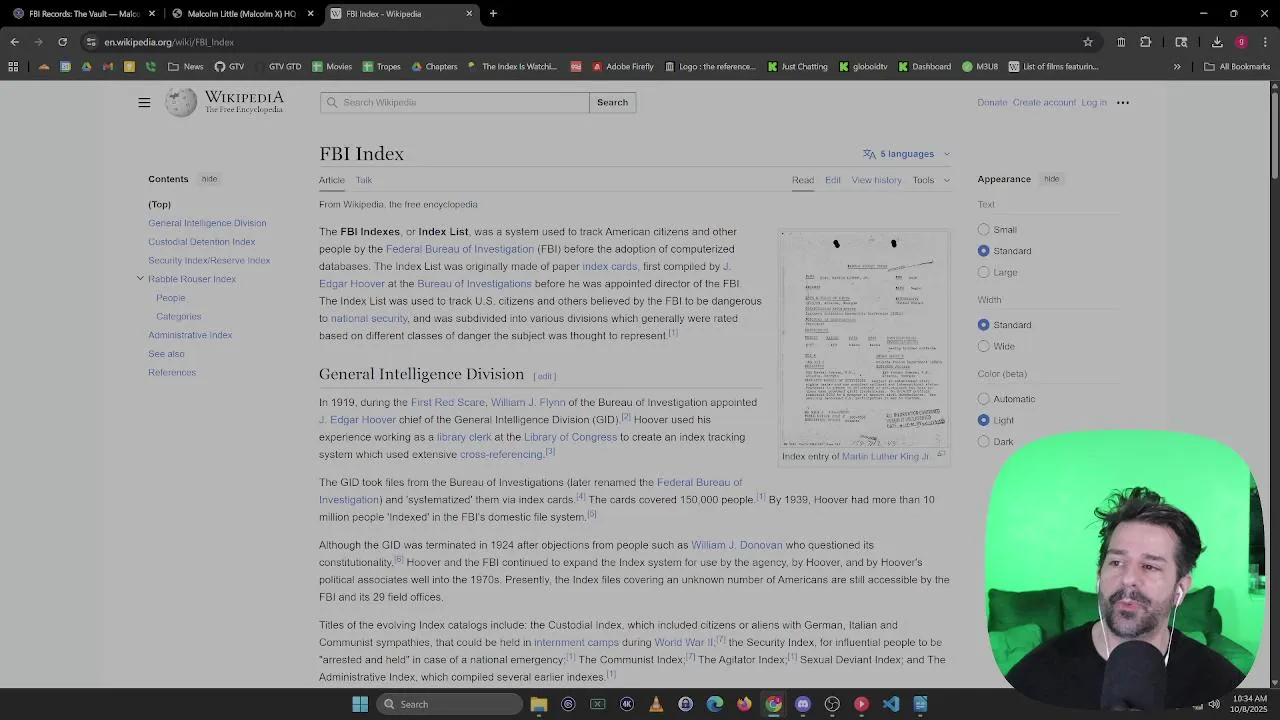
Task: Open the three-dots personal tools menu
Action: coord(1123,102)
